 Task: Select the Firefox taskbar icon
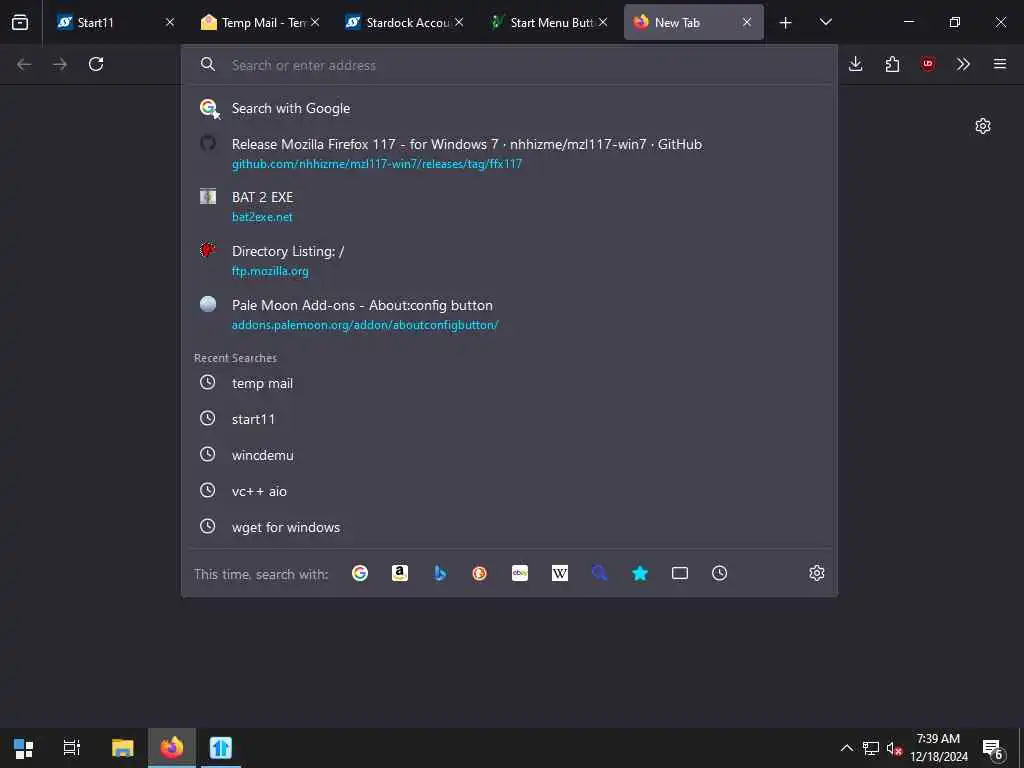click(x=172, y=748)
